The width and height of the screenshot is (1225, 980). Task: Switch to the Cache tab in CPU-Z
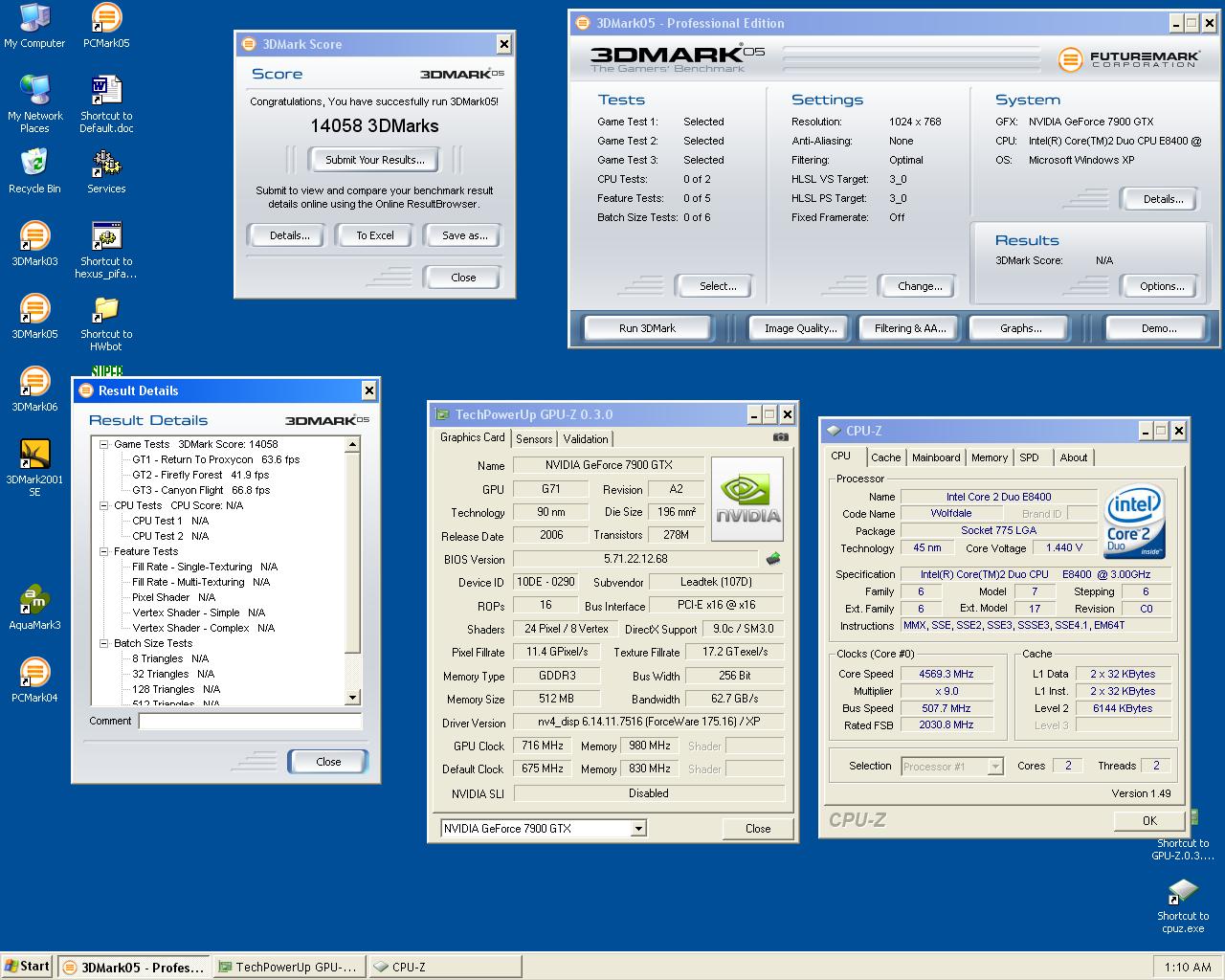[886, 457]
